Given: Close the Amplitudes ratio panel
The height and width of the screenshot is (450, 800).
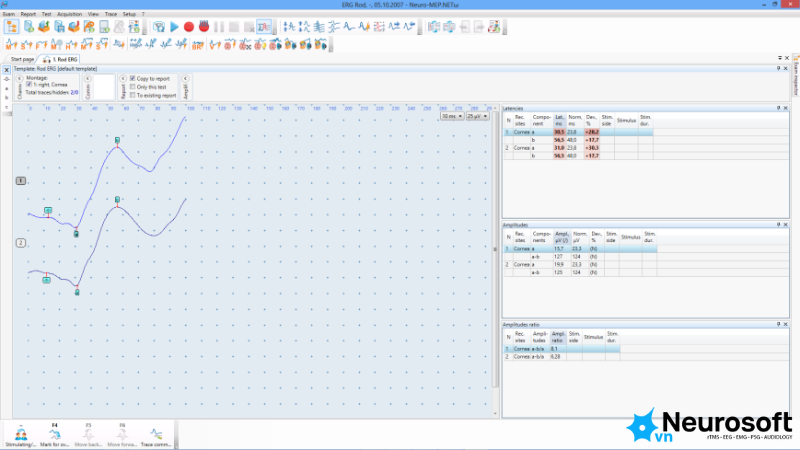Looking at the screenshot, I should tap(786, 324).
